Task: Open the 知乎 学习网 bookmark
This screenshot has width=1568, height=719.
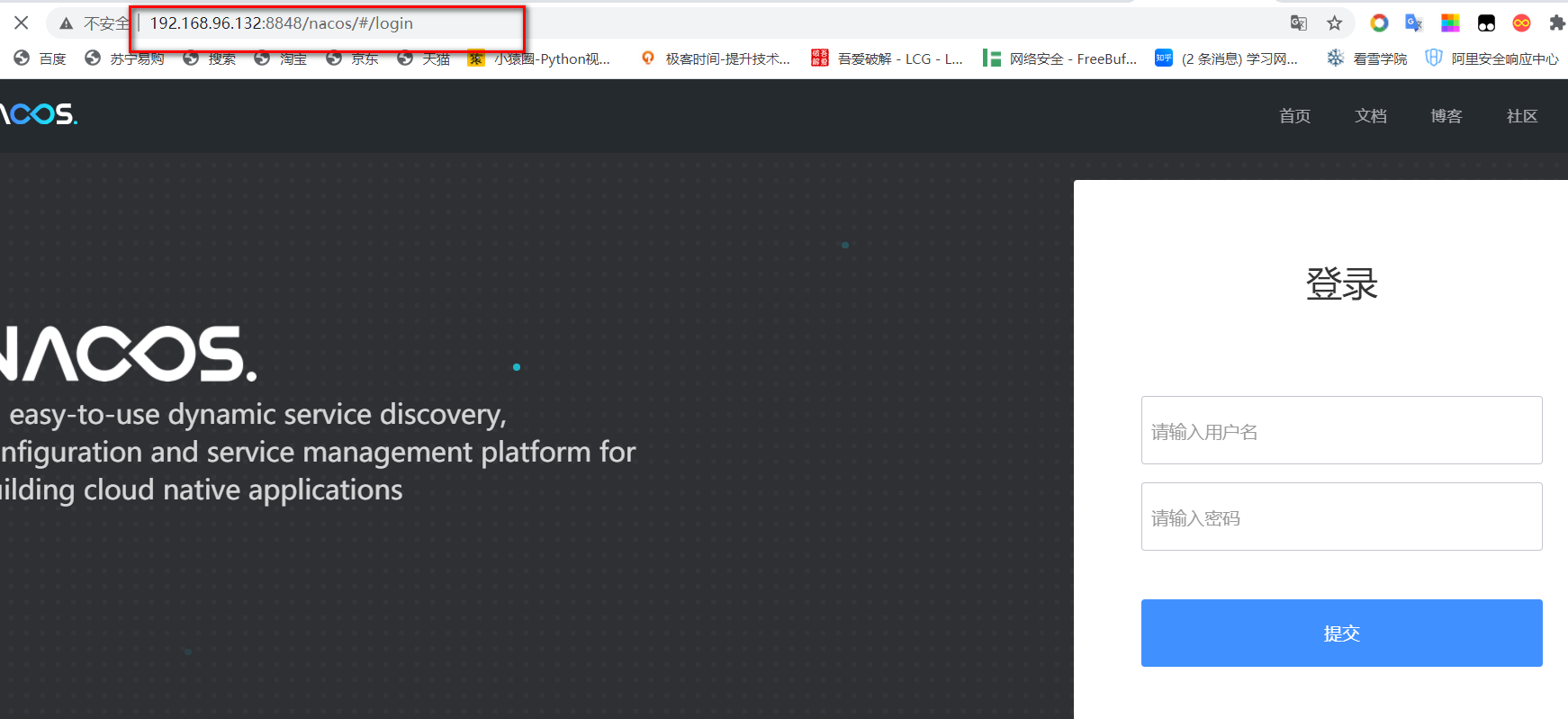Action: tap(1227, 58)
